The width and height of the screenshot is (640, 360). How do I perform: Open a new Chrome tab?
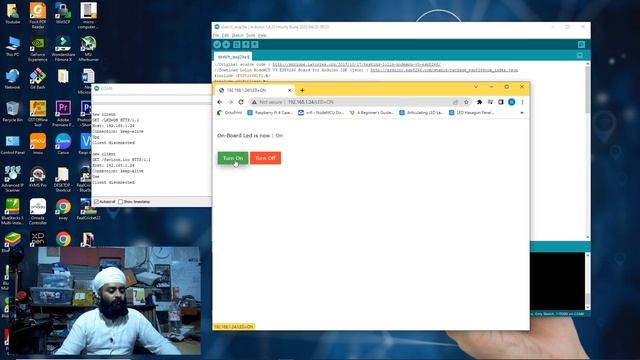pyautogui.click(x=302, y=90)
